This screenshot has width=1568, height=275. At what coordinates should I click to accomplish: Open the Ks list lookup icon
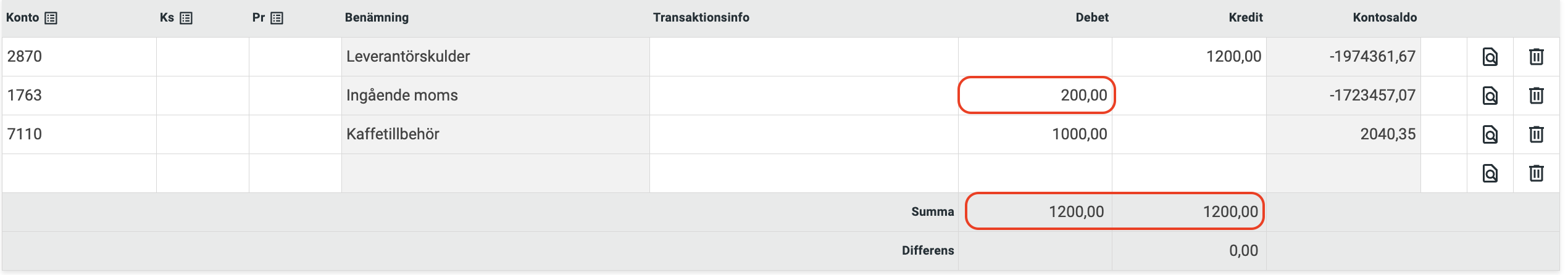coord(186,18)
